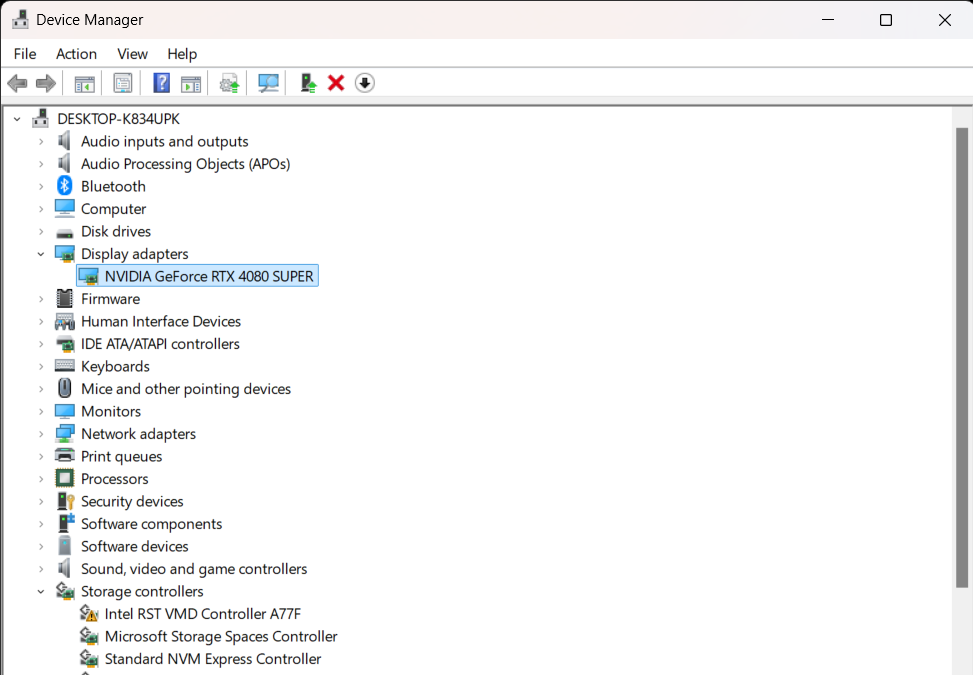Screen dimensions: 973x675
Task: Click the Forward arrow toolbar icon
Action: 46,83
